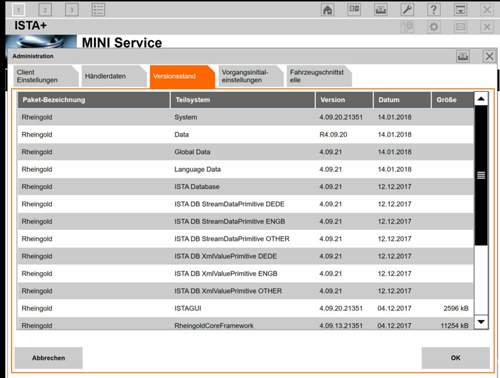This screenshot has width=500, height=378.
Task: Select ISTA DB StreamDataPrimitive DEDE row
Action: click(x=245, y=204)
